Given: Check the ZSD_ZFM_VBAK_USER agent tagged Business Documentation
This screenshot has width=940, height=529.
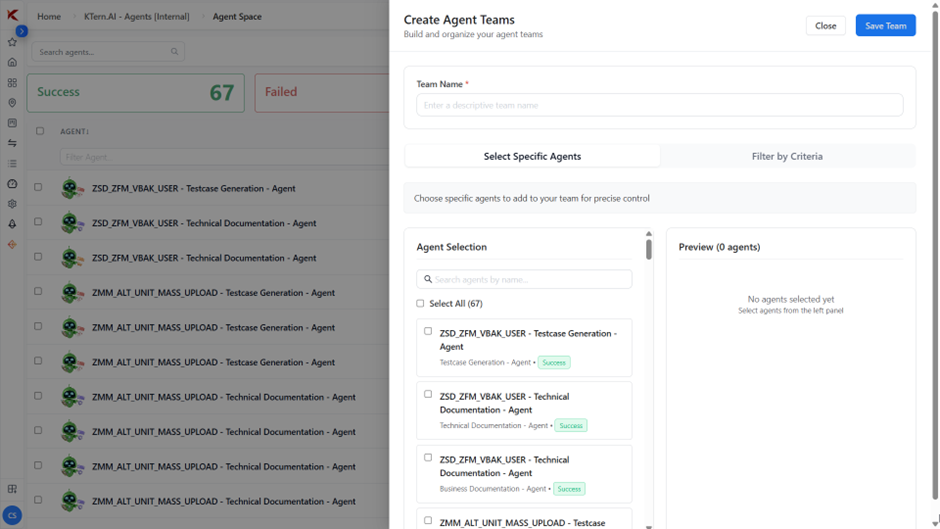Looking at the screenshot, I should click(428, 458).
